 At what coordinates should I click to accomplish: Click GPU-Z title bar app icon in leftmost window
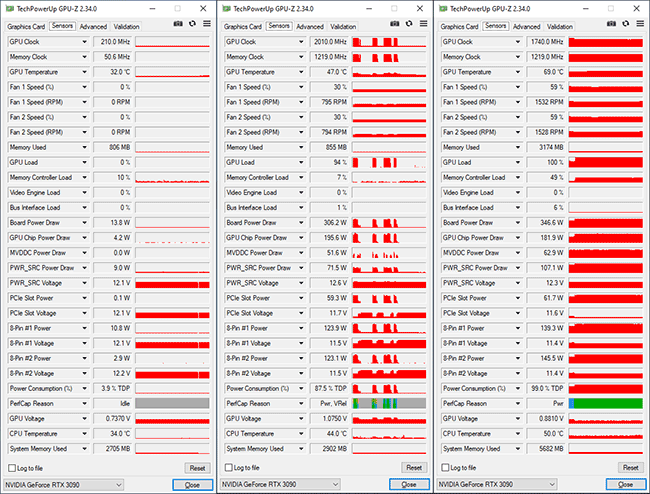8,8
